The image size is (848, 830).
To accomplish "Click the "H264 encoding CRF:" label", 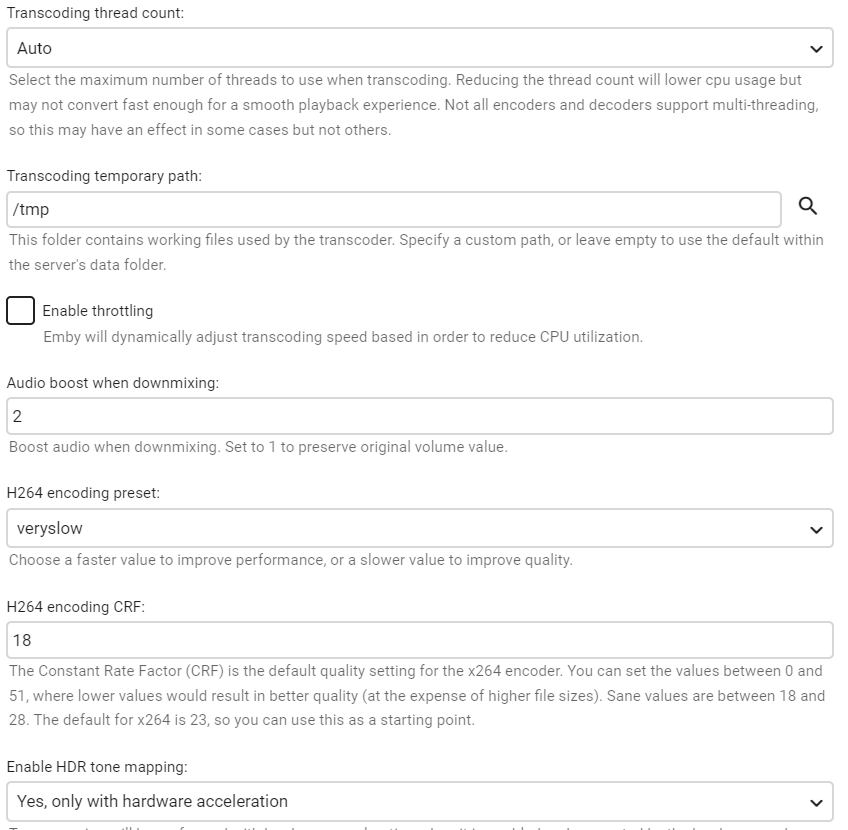I will tap(76, 606).
